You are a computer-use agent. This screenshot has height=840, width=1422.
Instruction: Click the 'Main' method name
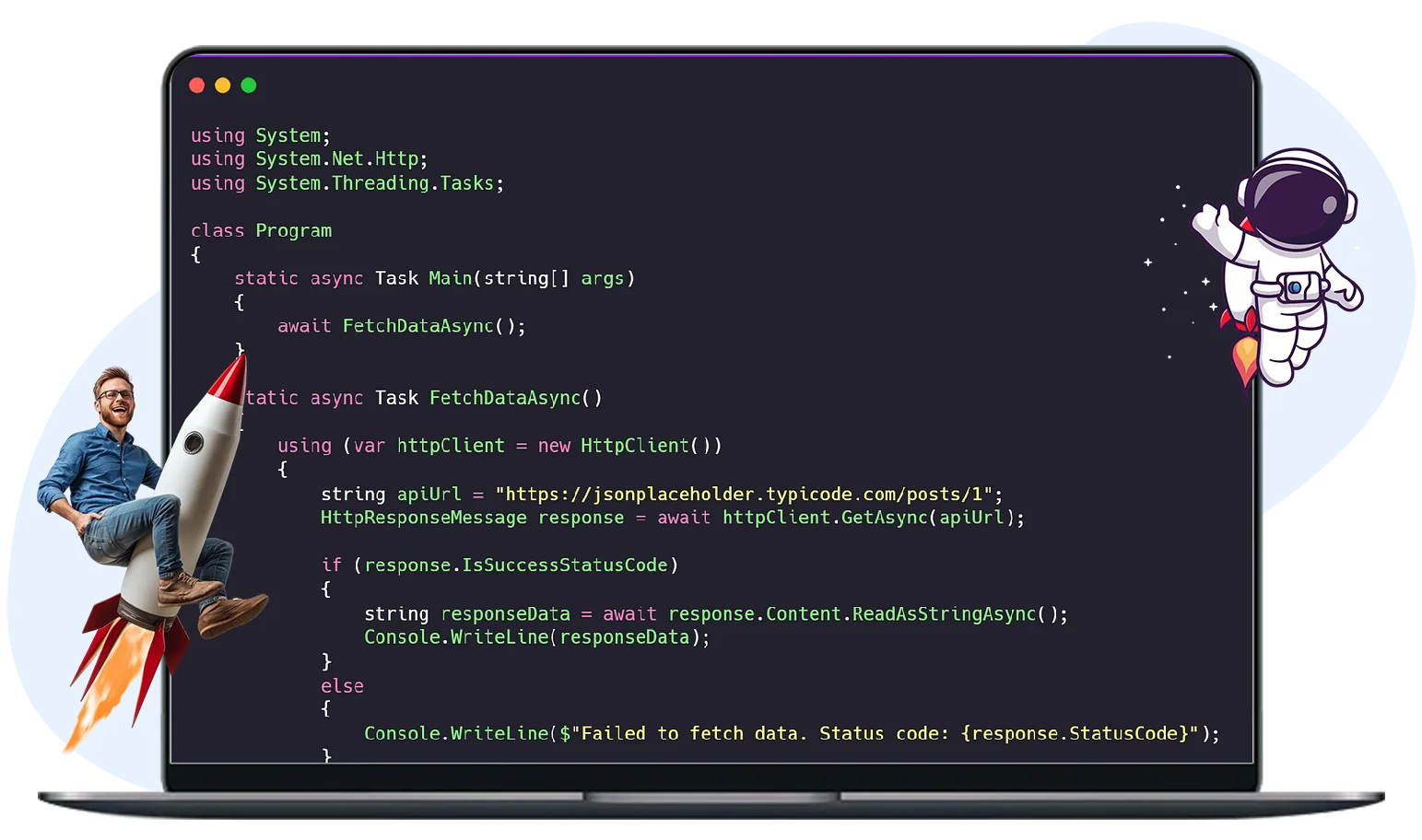point(450,278)
